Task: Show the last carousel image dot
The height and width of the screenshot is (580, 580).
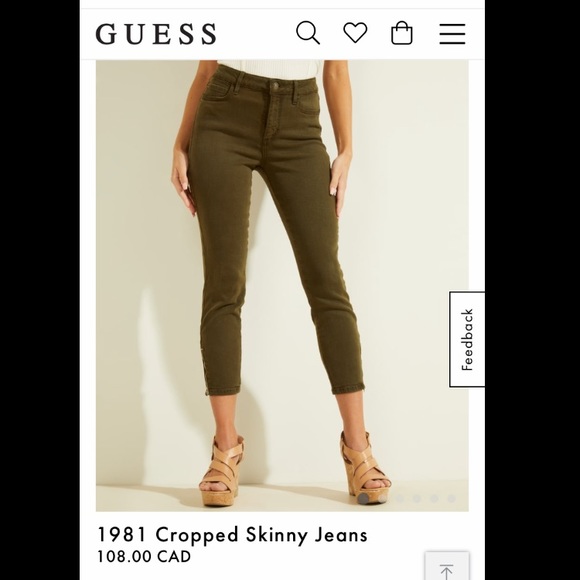Action: [451, 499]
